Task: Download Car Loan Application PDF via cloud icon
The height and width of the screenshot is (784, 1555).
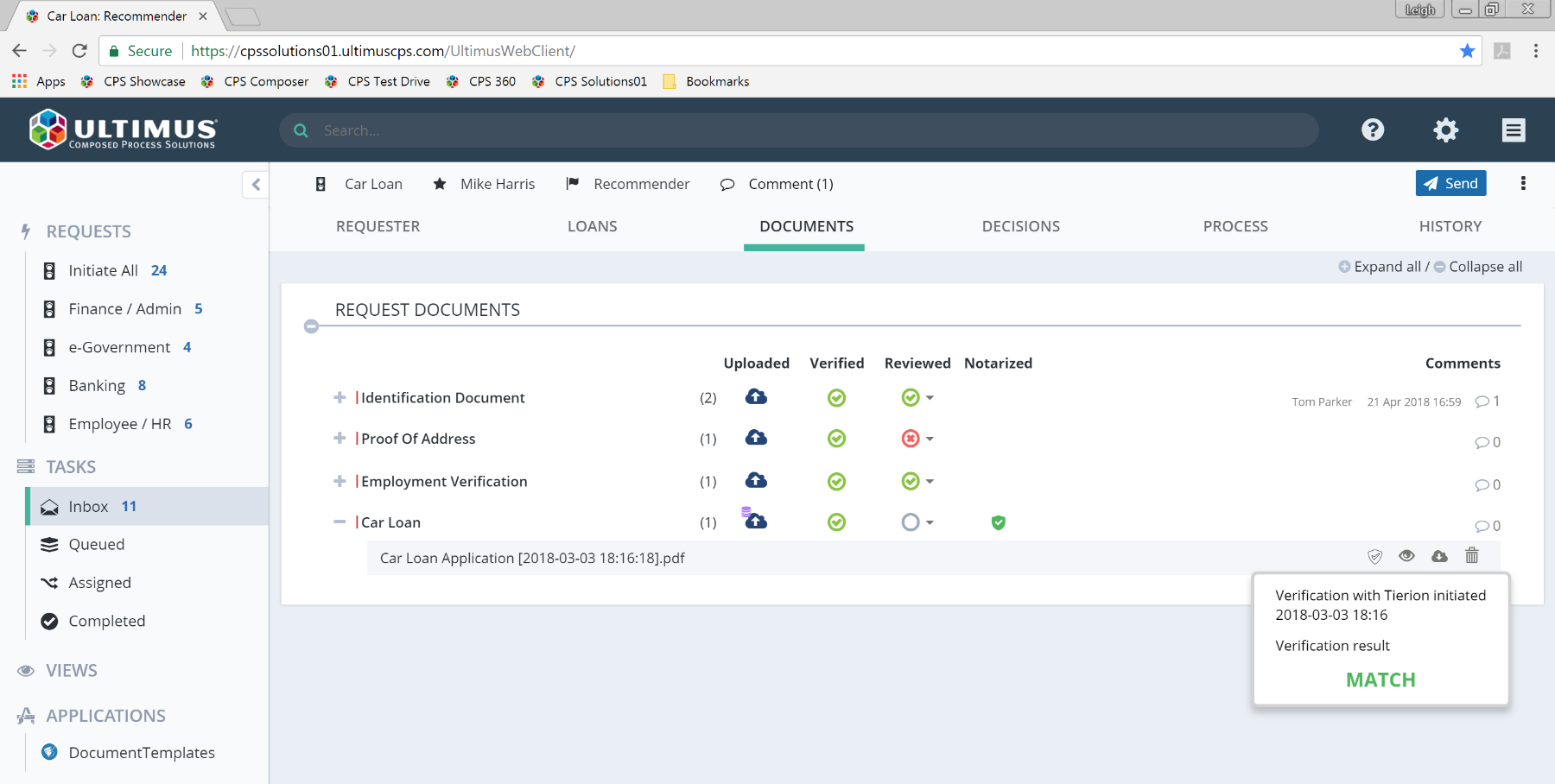Action: (x=1439, y=556)
